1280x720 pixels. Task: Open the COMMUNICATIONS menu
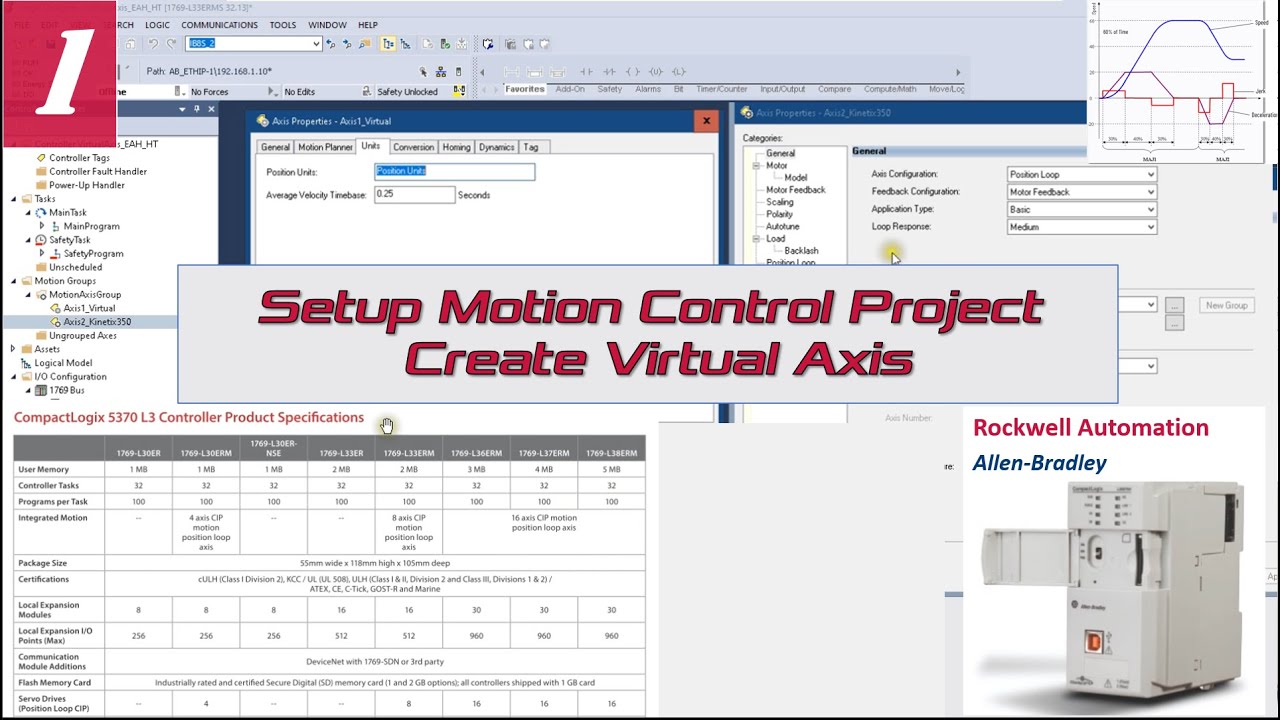219,25
